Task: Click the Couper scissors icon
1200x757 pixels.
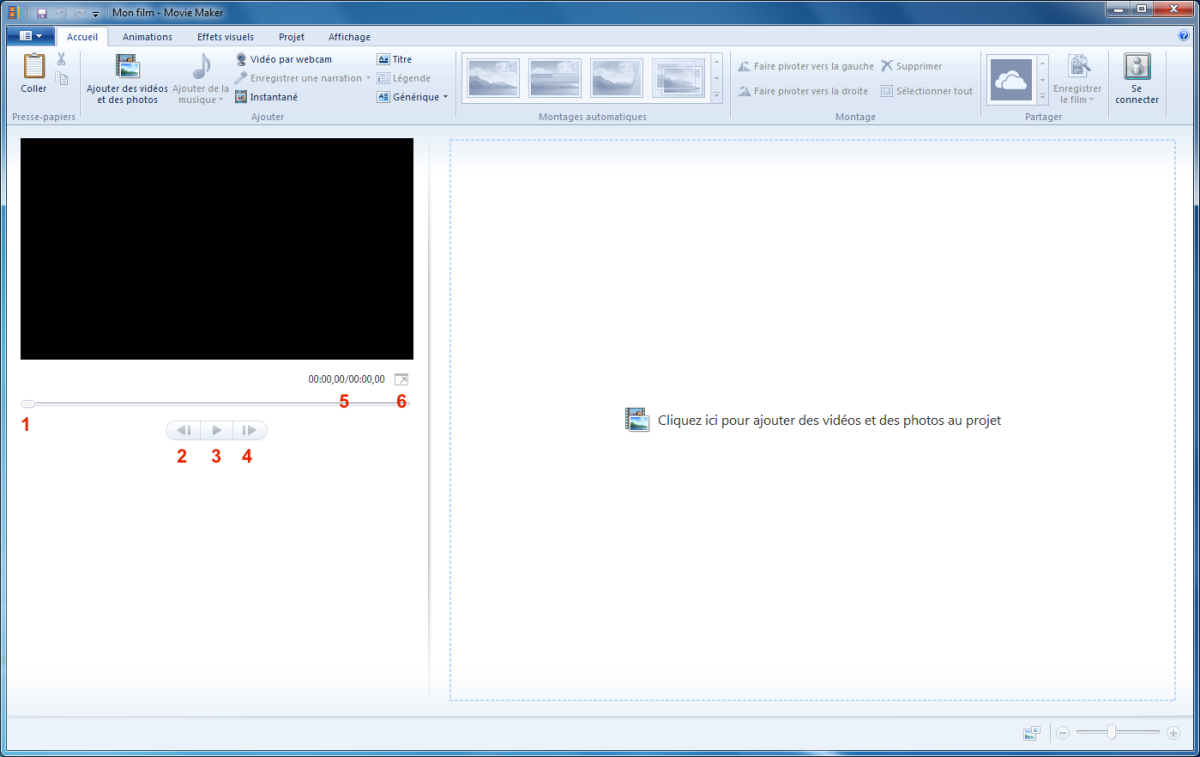Action: tap(62, 60)
